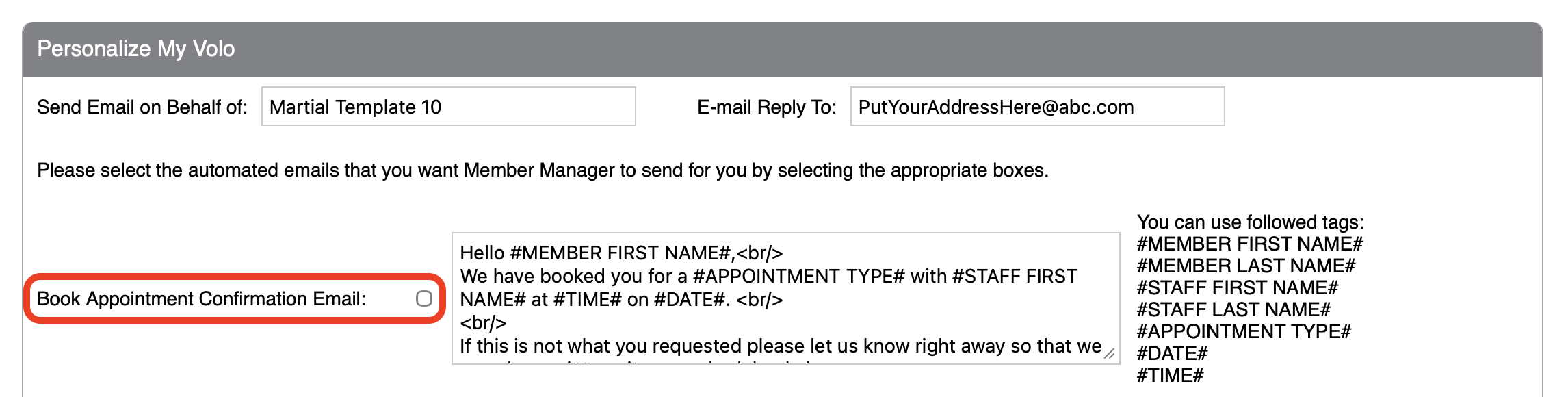The image size is (1568, 397).
Task: Click the Book Appointment Confirmation Email label
Action: (x=201, y=299)
